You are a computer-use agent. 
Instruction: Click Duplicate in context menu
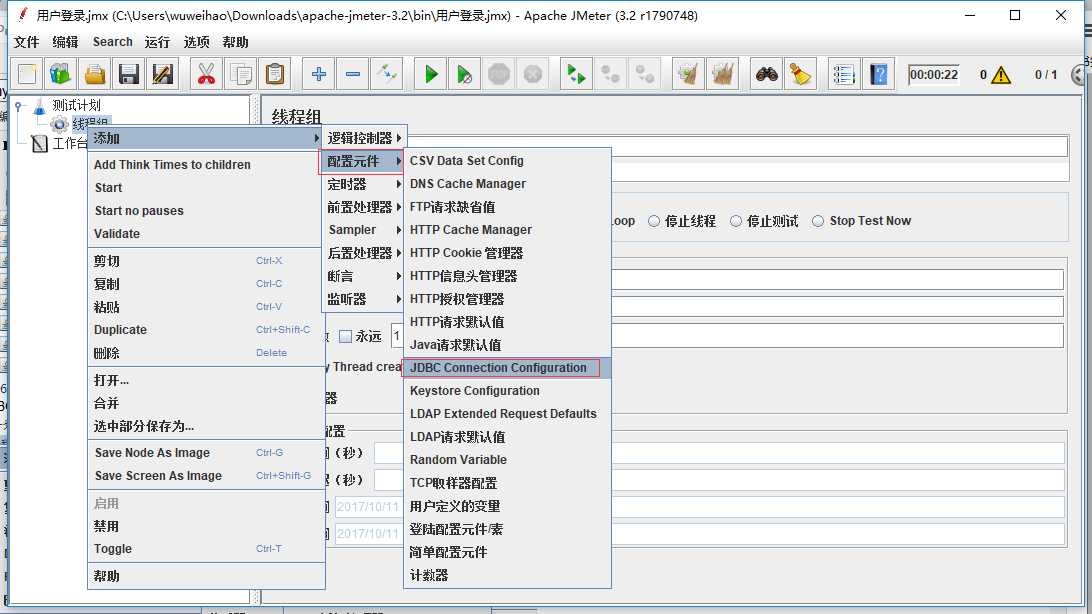[x=205, y=330]
